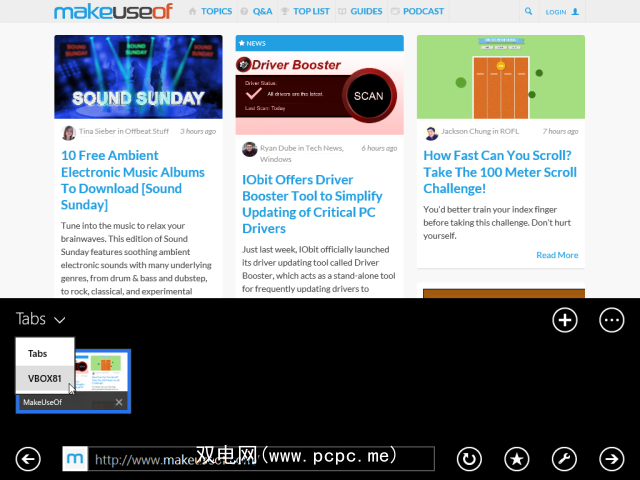The image size is (640, 480).
Task: Open a new tab with plus icon
Action: tap(564, 320)
